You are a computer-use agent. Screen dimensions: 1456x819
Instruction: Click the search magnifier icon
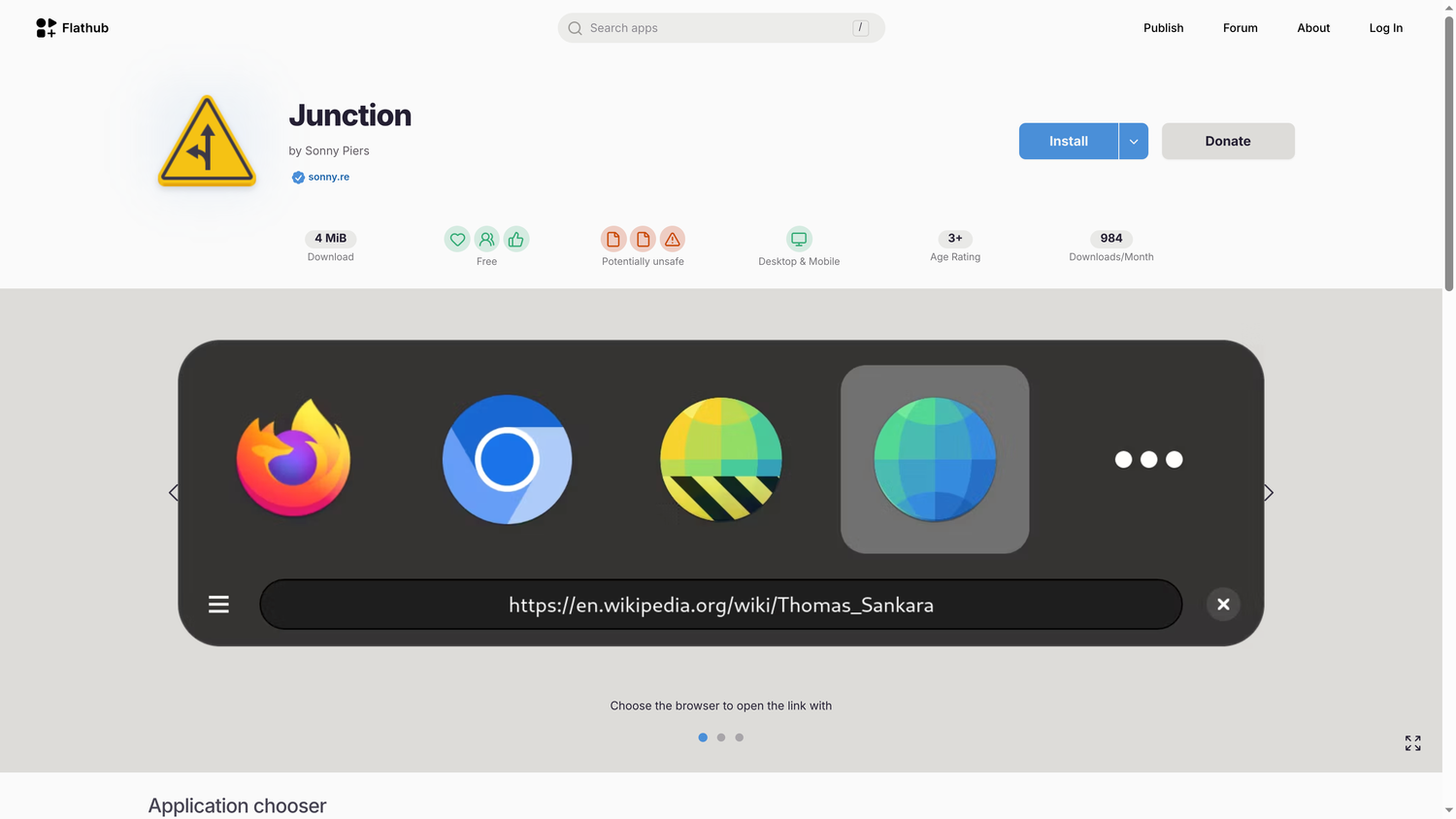[575, 28]
